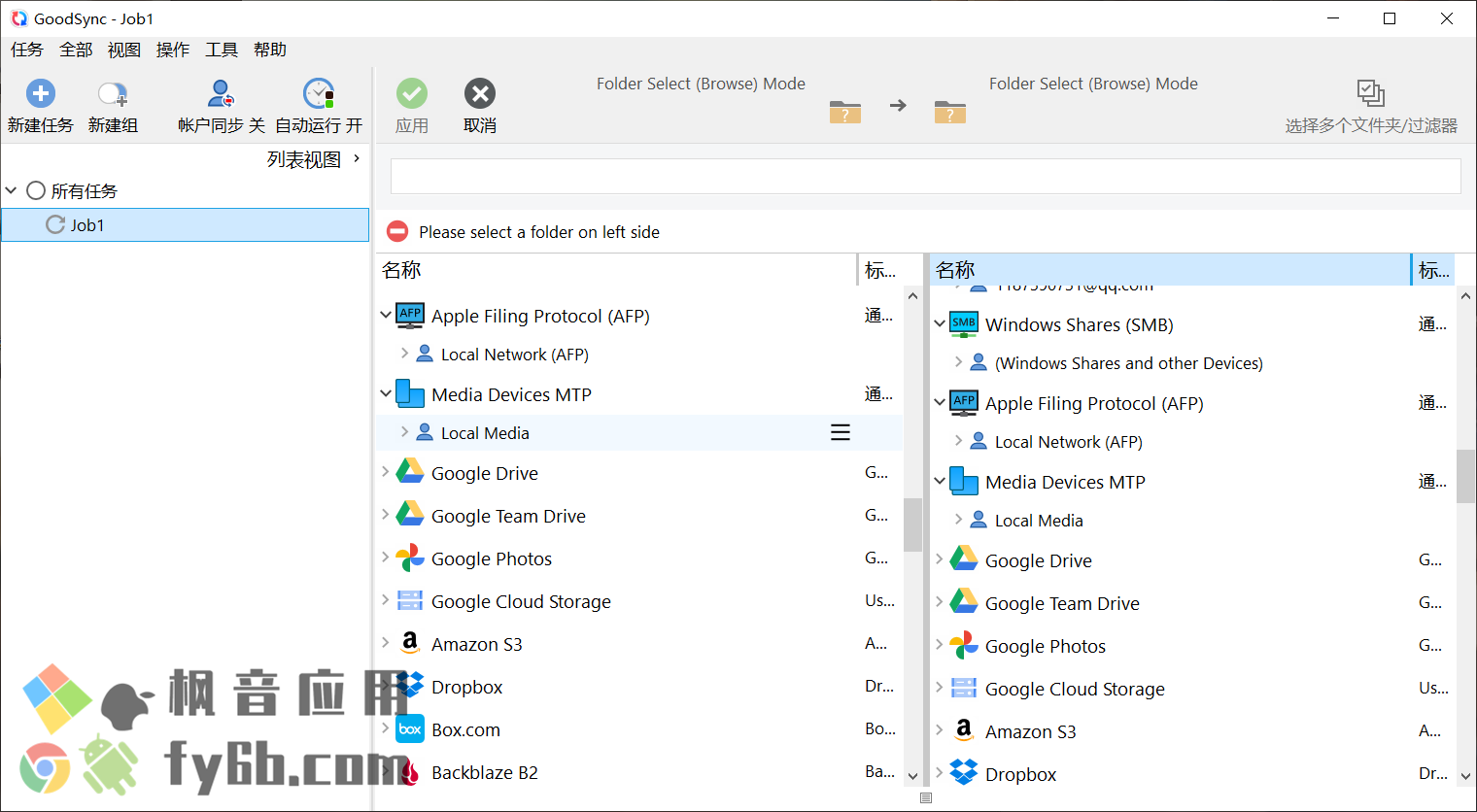The height and width of the screenshot is (812, 1477).
Task: Click the Media Devices MTP icon in left pane
Action: [x=410, y=394]
